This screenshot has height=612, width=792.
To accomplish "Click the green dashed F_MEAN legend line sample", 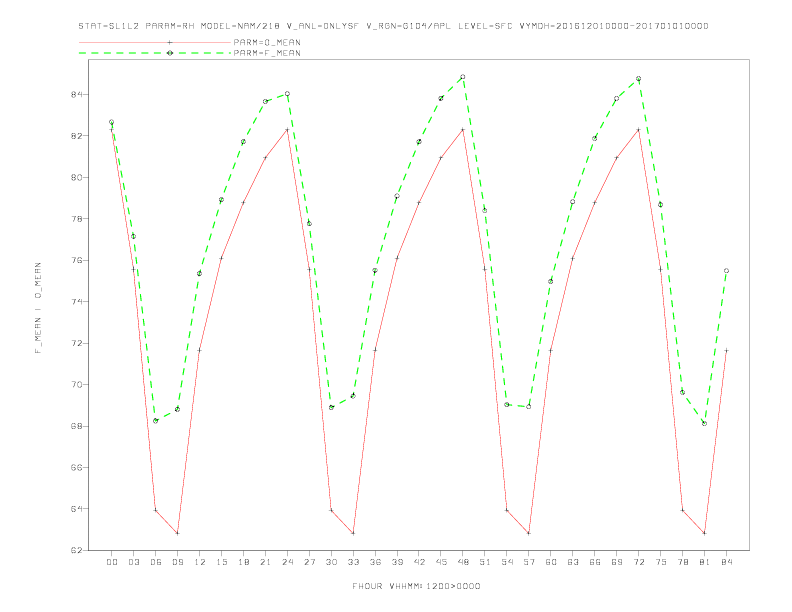I will point(155,53).
